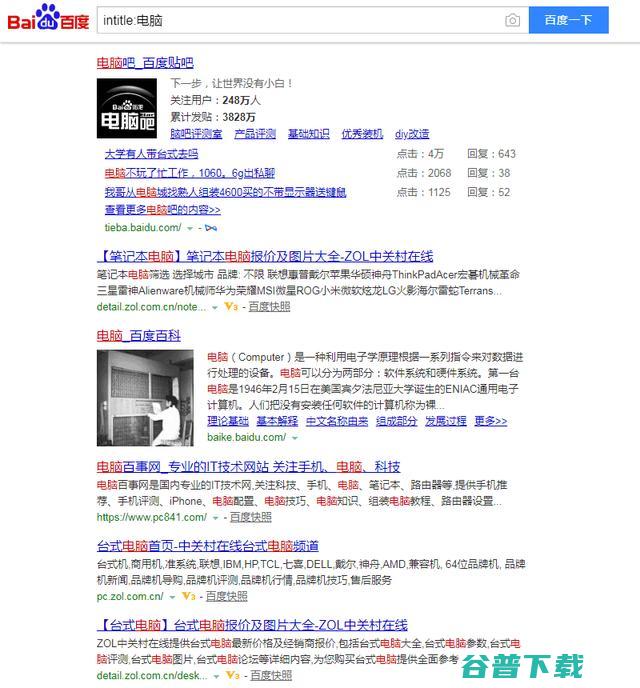
Task: Open the 电脑吧_百度贴吧 result title
Action: tap(145, 63)
